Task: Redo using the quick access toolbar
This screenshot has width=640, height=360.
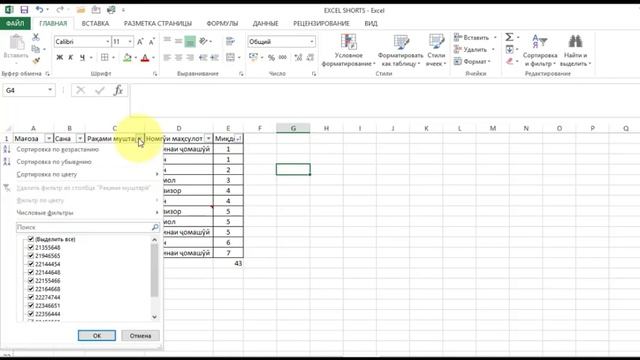Action: [x=60, y=10]
